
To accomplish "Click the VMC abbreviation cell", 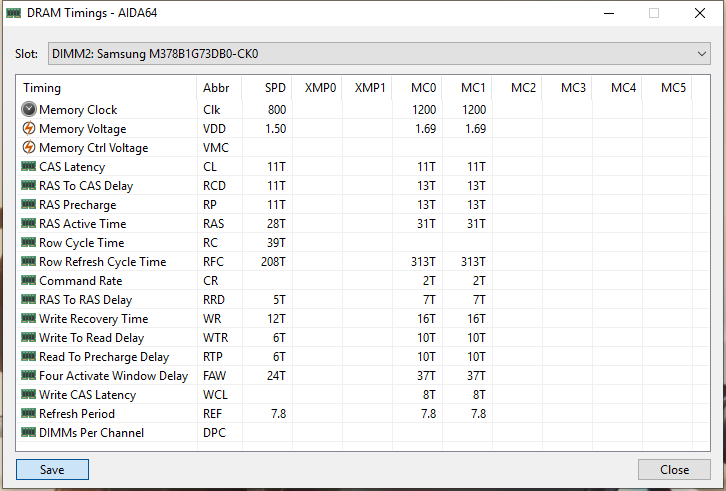I will tap(216, 148).
